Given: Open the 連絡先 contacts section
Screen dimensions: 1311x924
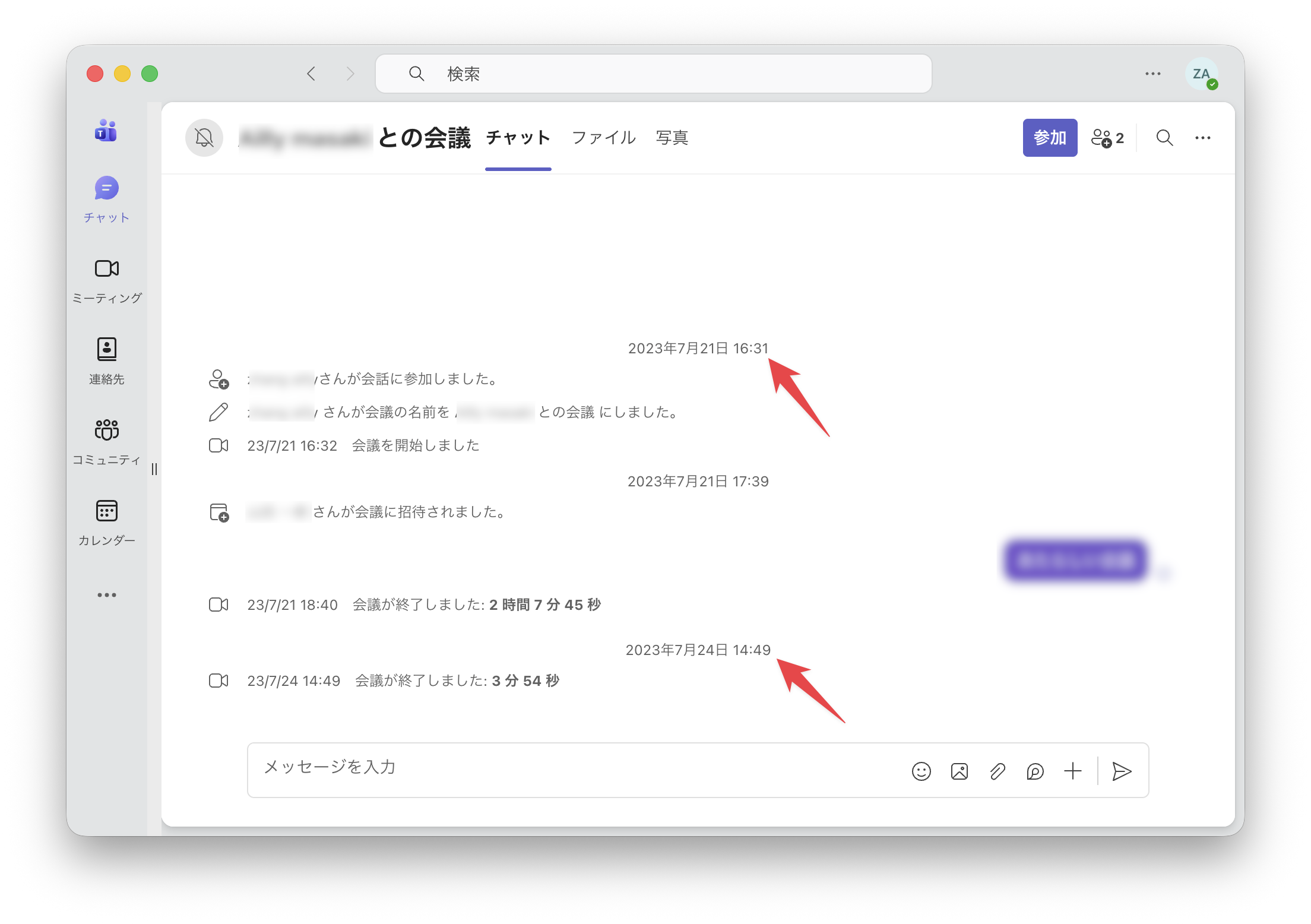Looking at the screenshot, I should coord(106,362).
